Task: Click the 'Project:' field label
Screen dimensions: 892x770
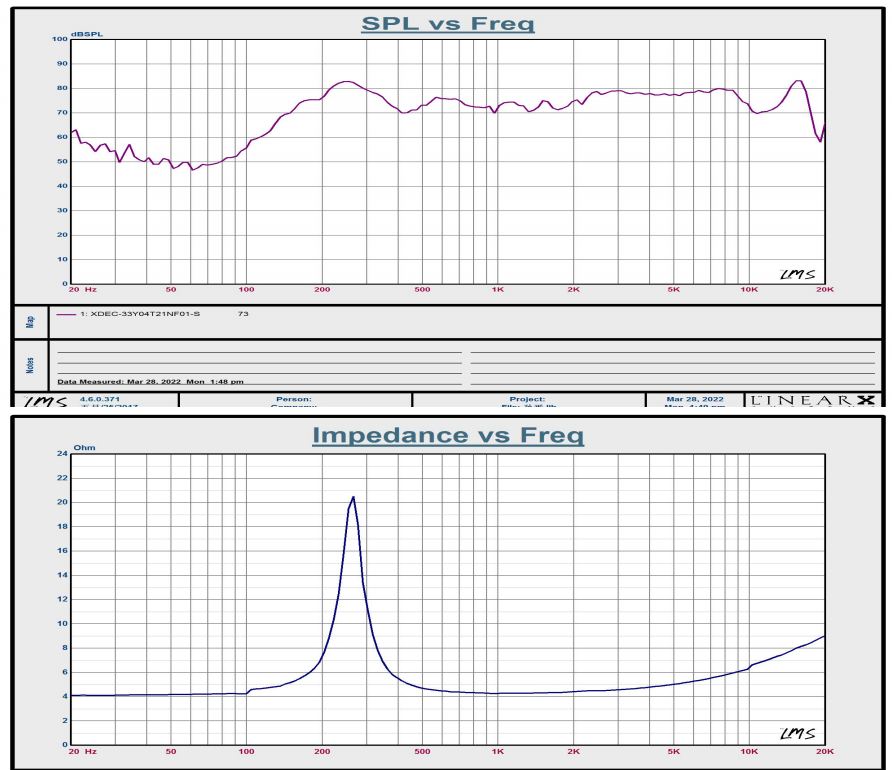Action: coord(527,399)
